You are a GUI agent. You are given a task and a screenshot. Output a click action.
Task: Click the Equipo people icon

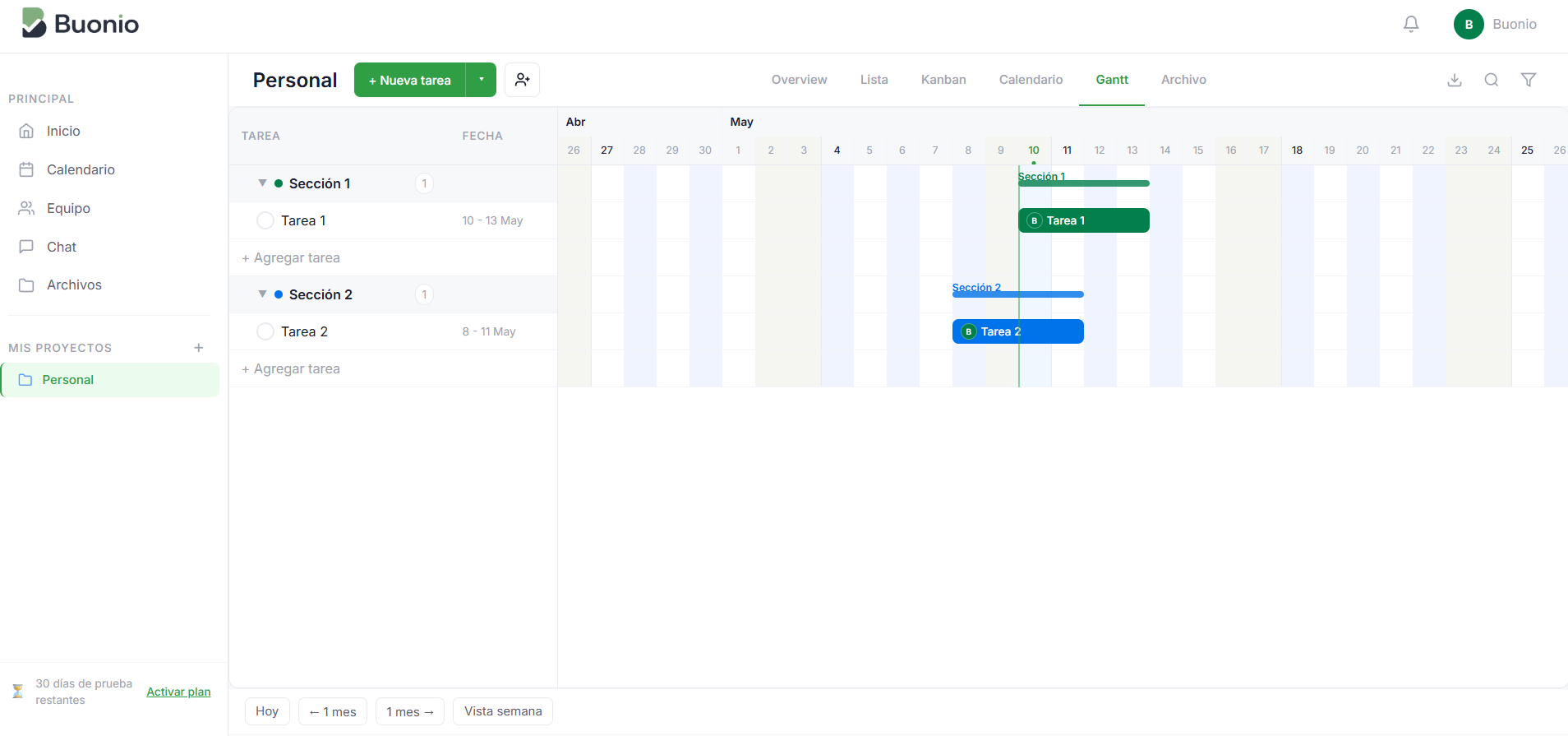(26, 208)
